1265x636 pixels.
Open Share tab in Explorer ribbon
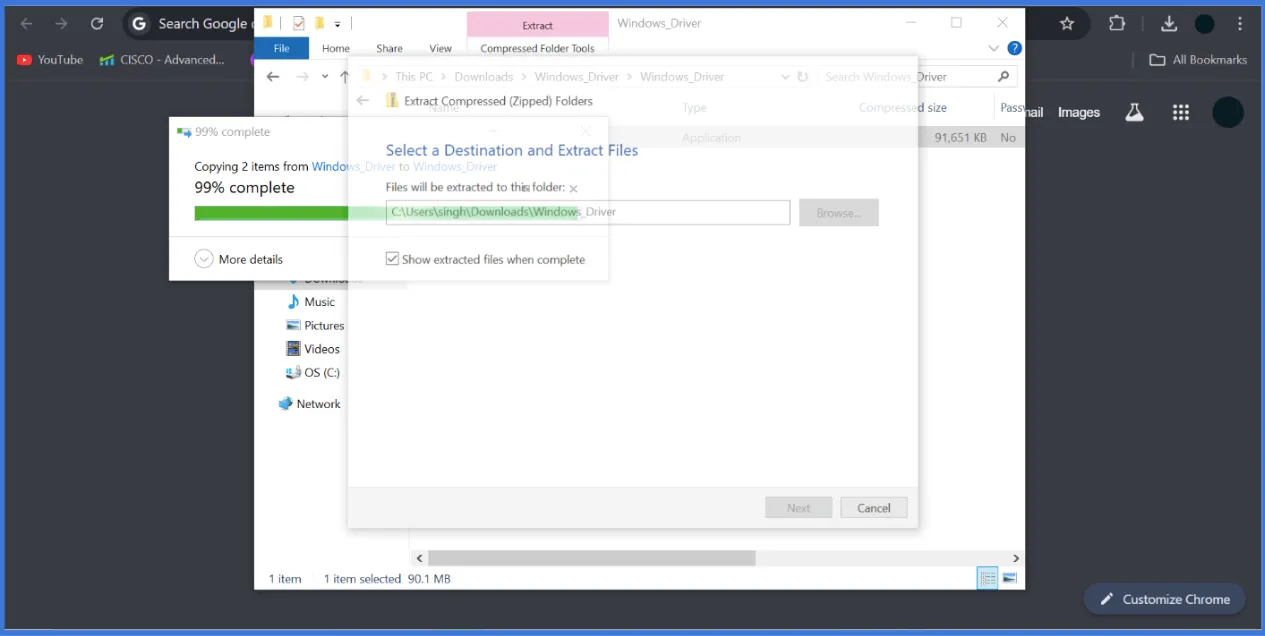click(x=389, y=48)
